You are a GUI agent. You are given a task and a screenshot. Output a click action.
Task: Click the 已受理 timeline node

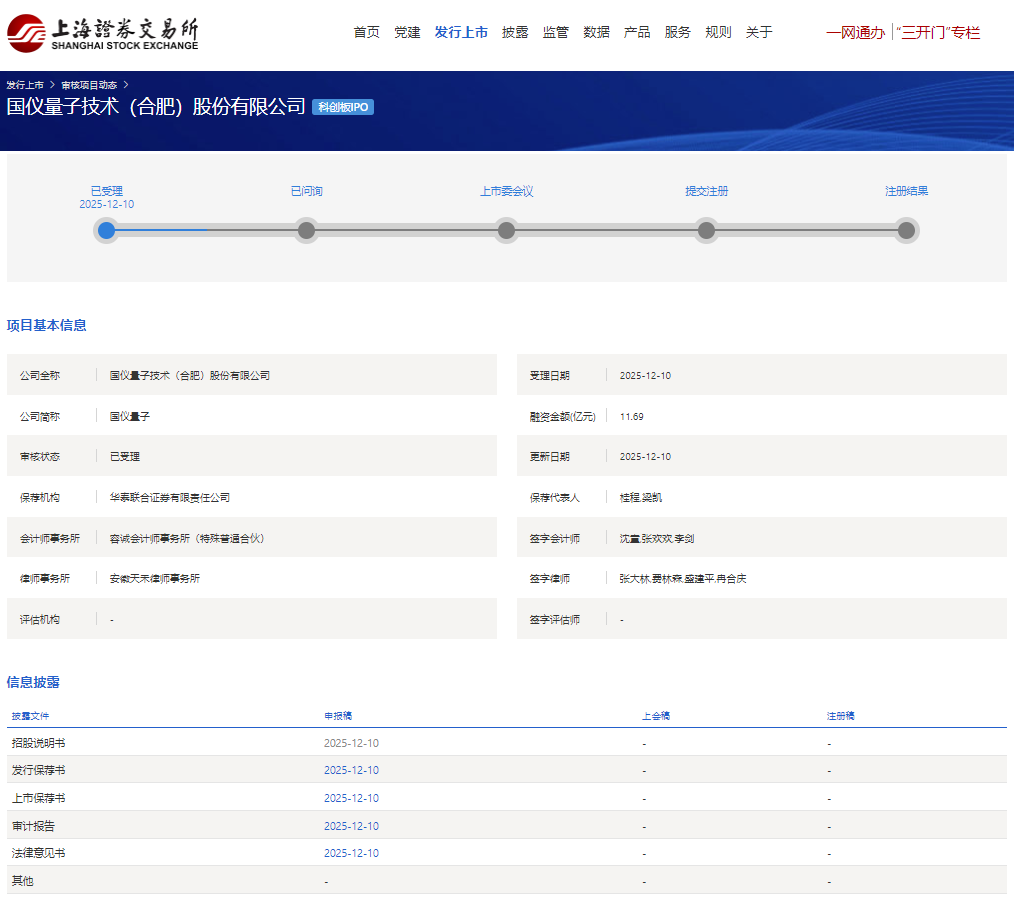pyautogui.click(x=107, y=230)
